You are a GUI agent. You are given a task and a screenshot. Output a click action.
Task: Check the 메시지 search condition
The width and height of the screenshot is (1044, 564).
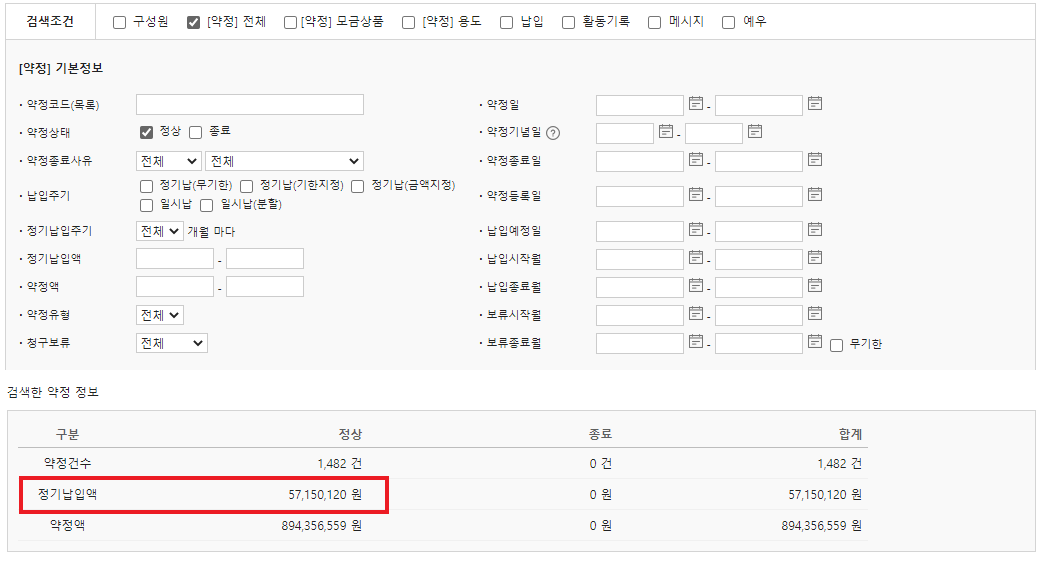pos(654,23)
